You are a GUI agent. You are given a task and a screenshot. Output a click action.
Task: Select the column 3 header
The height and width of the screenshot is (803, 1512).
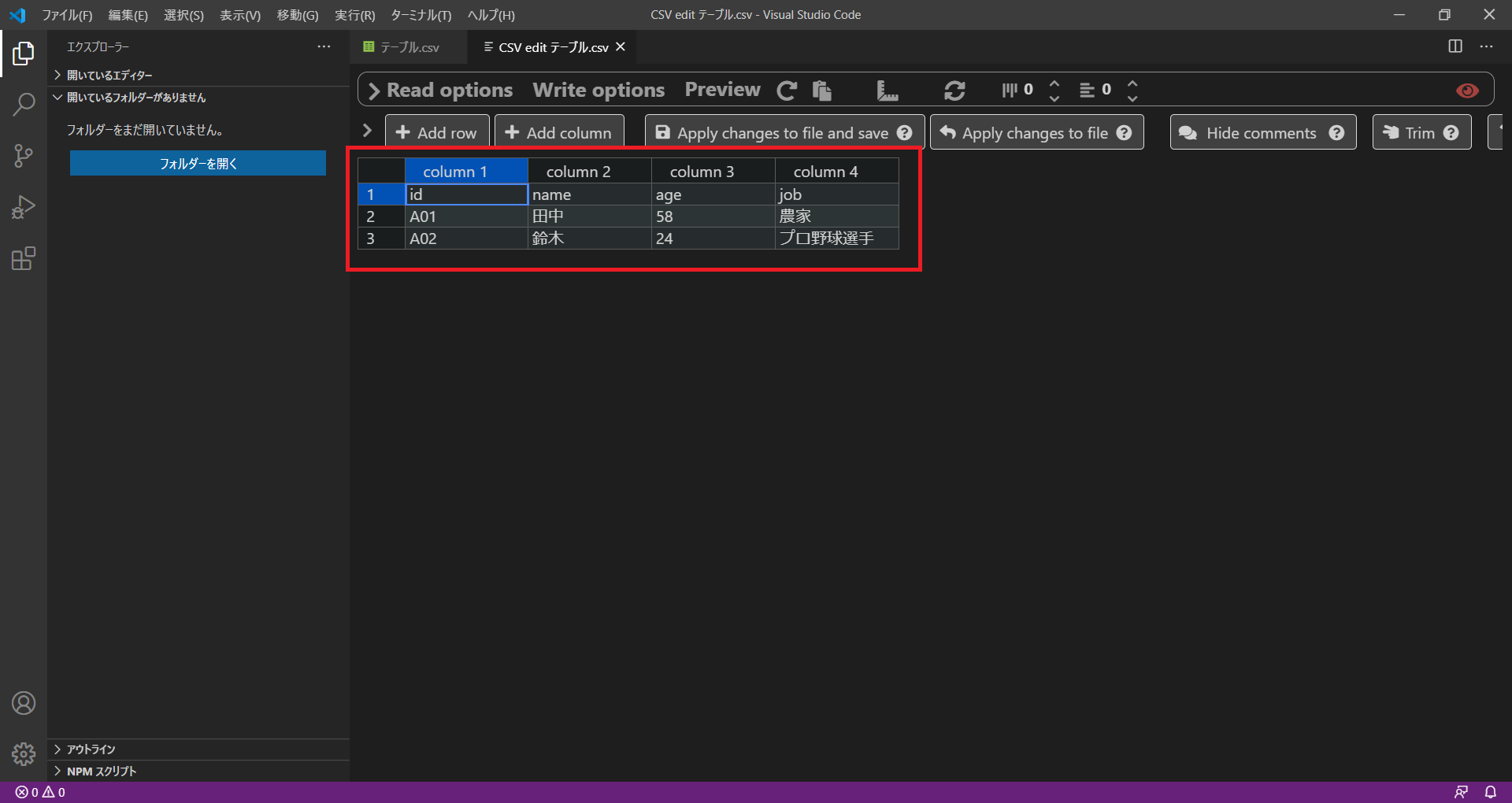(713, 171)
